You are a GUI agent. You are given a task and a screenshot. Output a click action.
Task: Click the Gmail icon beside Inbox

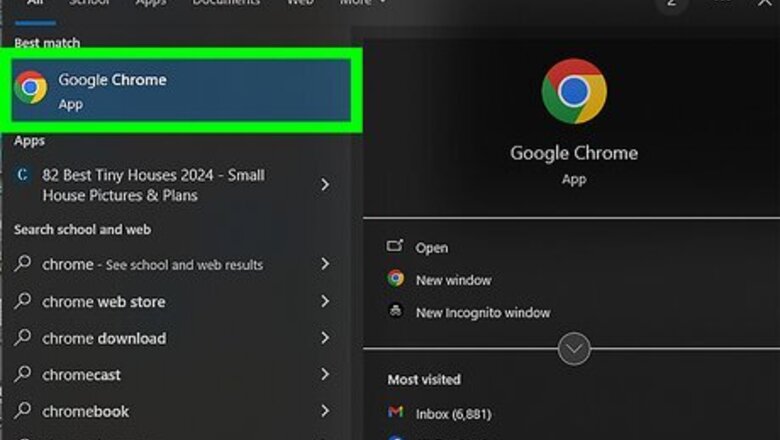[x=395, y=412]
